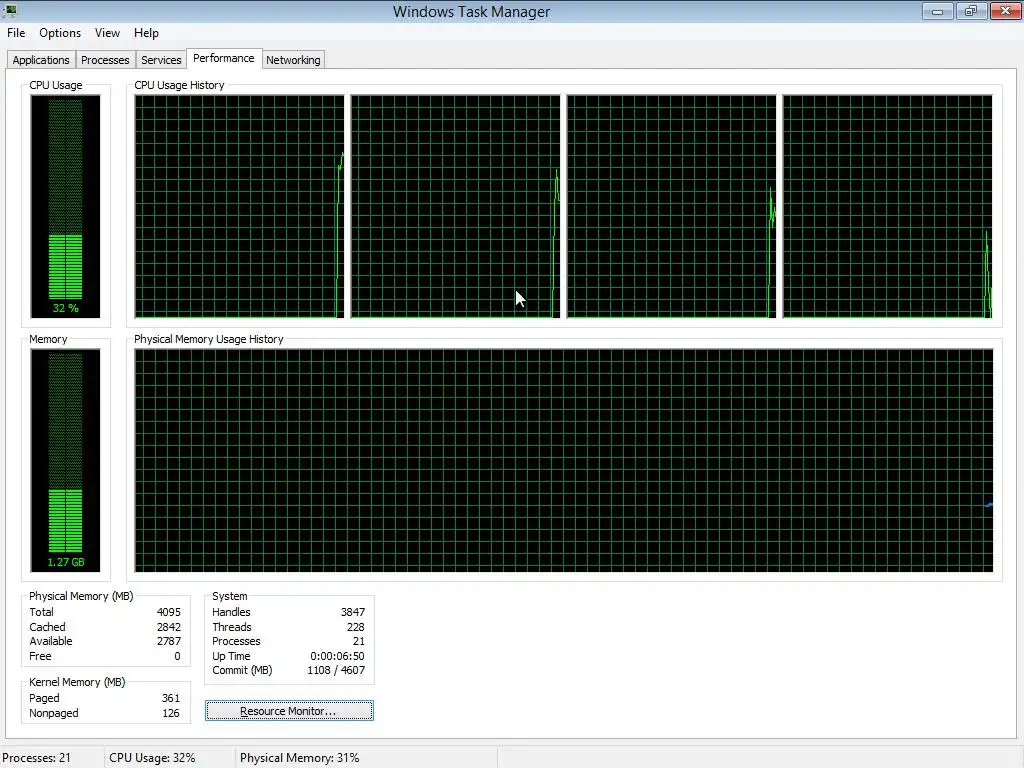Click the Memory 1.27 GB meter
Screen dimensions: 1024x768
pos(65,460)
